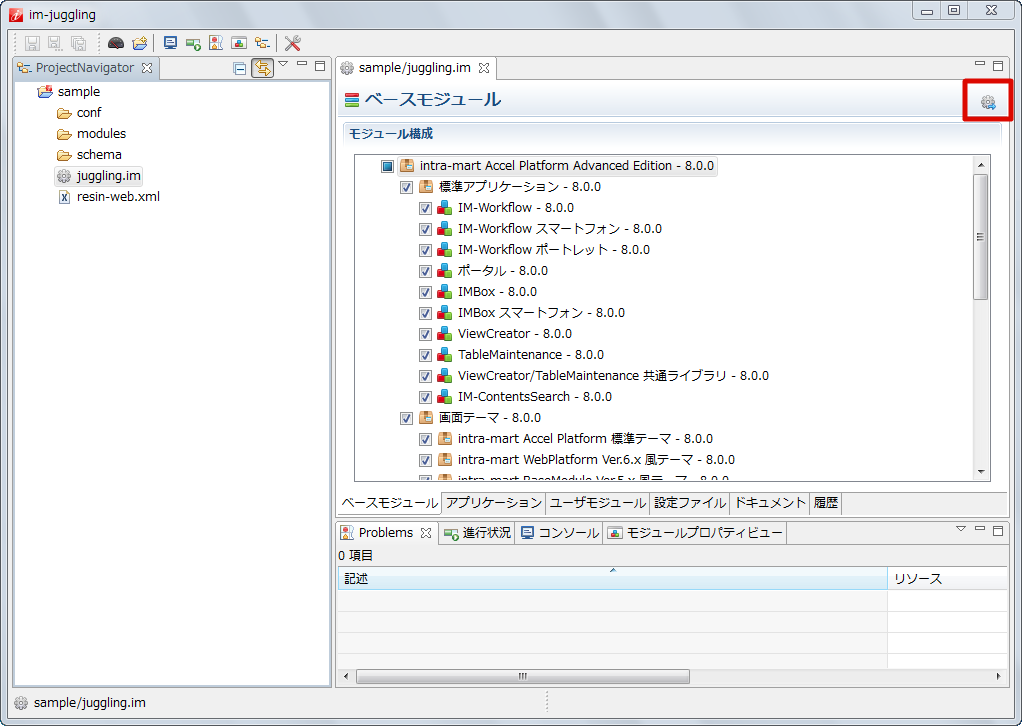
Task: Click the speedometer icon in the toolbar
Action: pyautogui.click(x=116, y=43)
